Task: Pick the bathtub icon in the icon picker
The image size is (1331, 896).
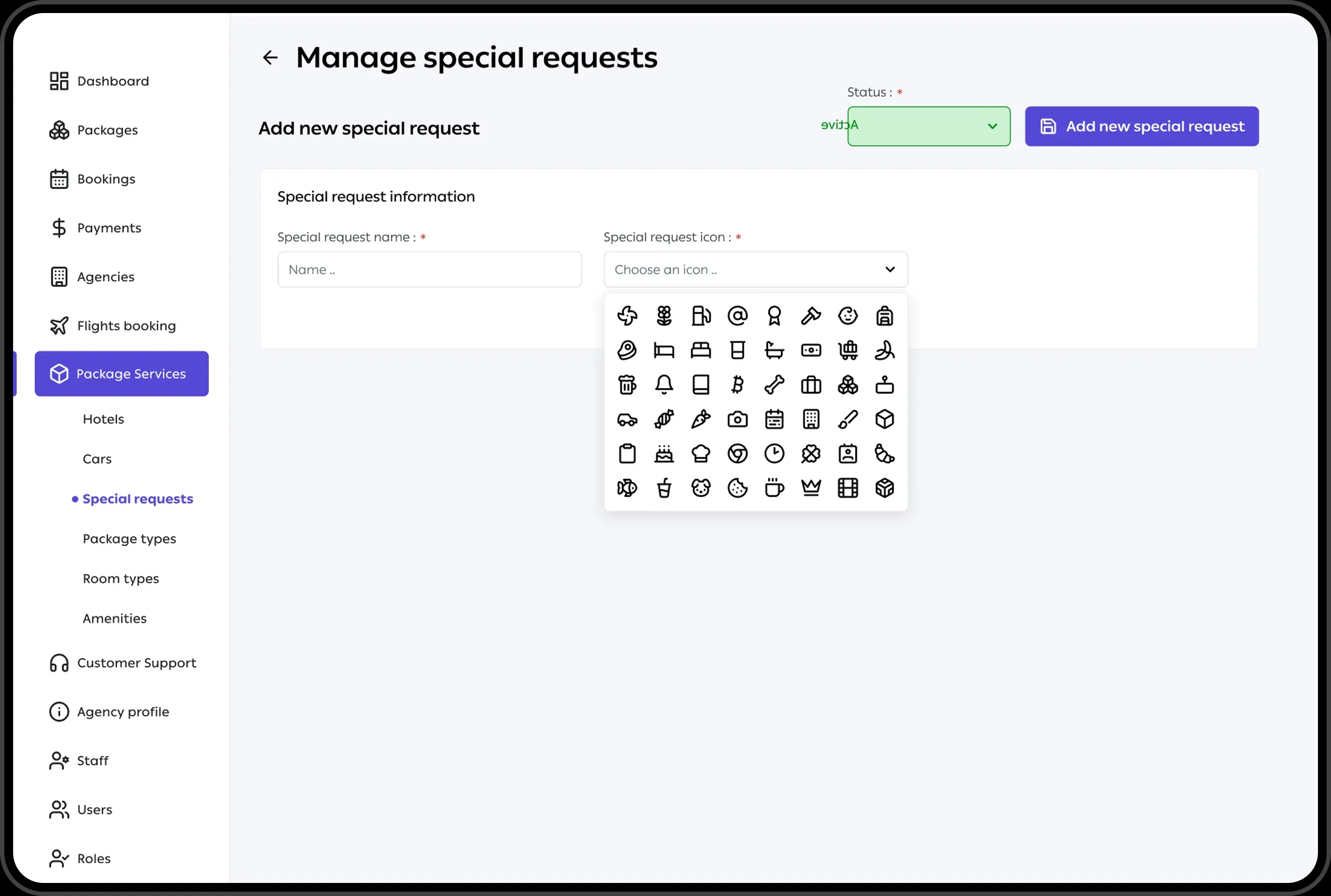Action: click(x=774, y=350)
